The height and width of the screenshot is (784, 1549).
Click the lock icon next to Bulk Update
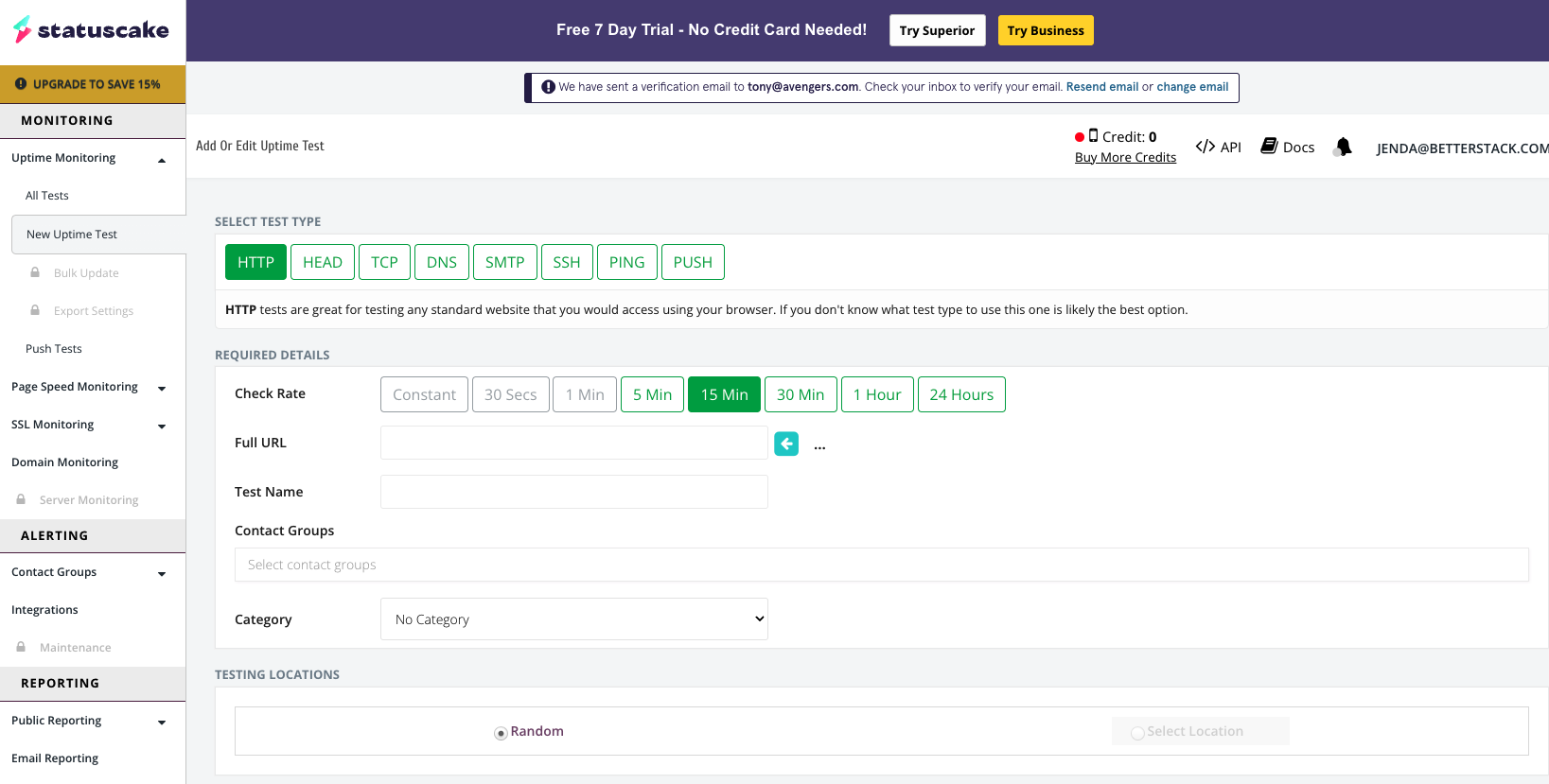click(35, 272)
